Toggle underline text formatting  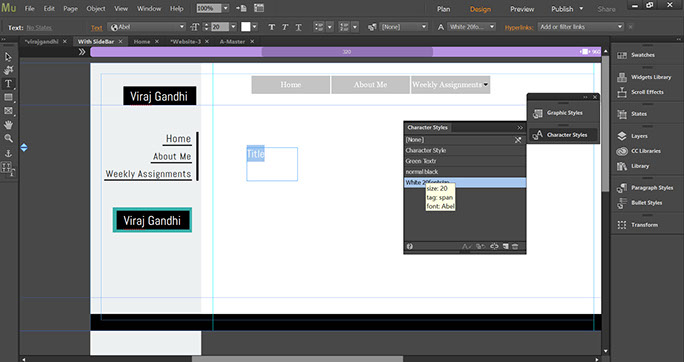pos(298,27)
